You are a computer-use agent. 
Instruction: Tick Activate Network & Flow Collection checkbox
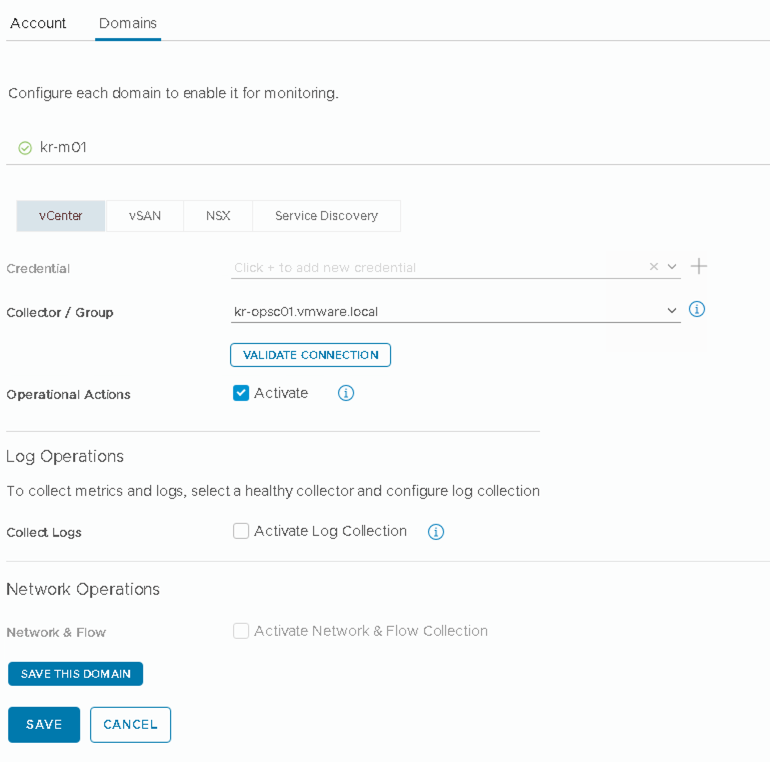click(241, 631)
